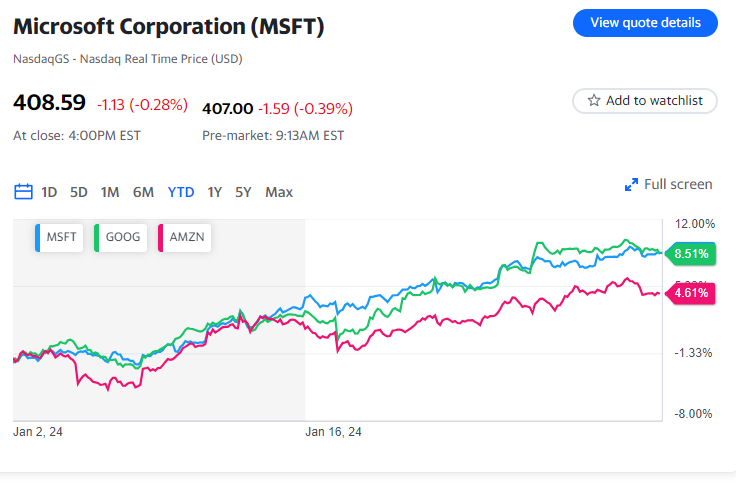
Task: Click the pink 4.61% value label
Action: tap(691, 293)
